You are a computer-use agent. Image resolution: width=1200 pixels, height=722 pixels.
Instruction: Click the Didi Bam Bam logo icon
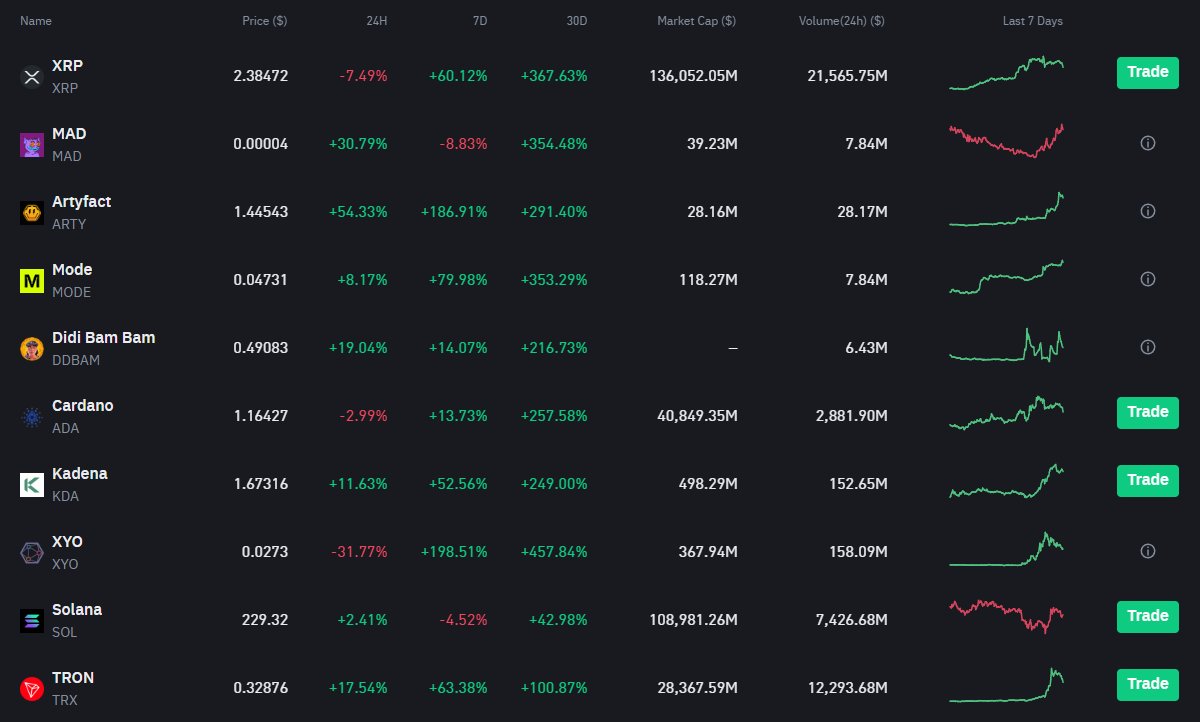pos(32,349)
